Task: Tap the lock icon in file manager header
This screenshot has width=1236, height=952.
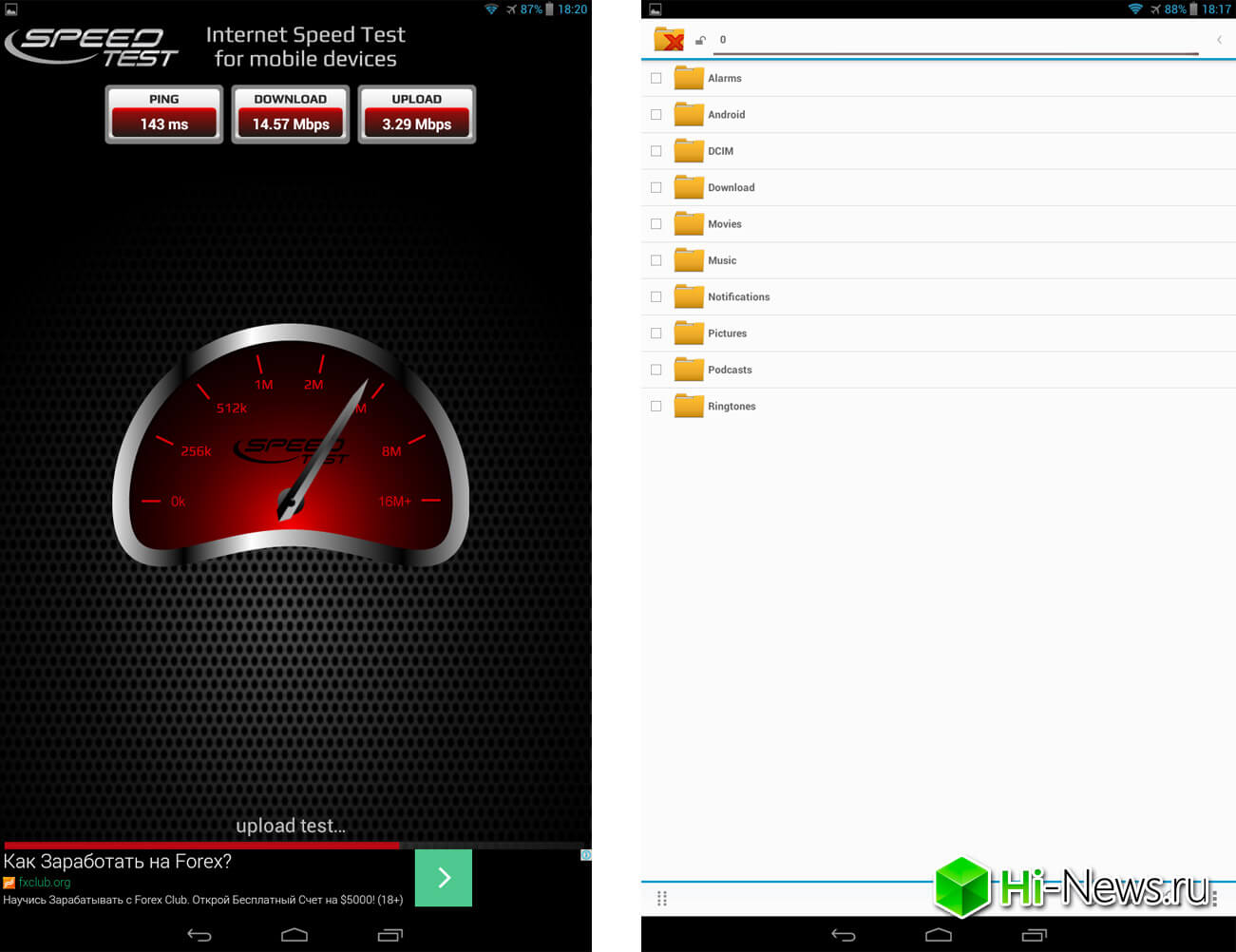Action: click(x=700, y=40)
